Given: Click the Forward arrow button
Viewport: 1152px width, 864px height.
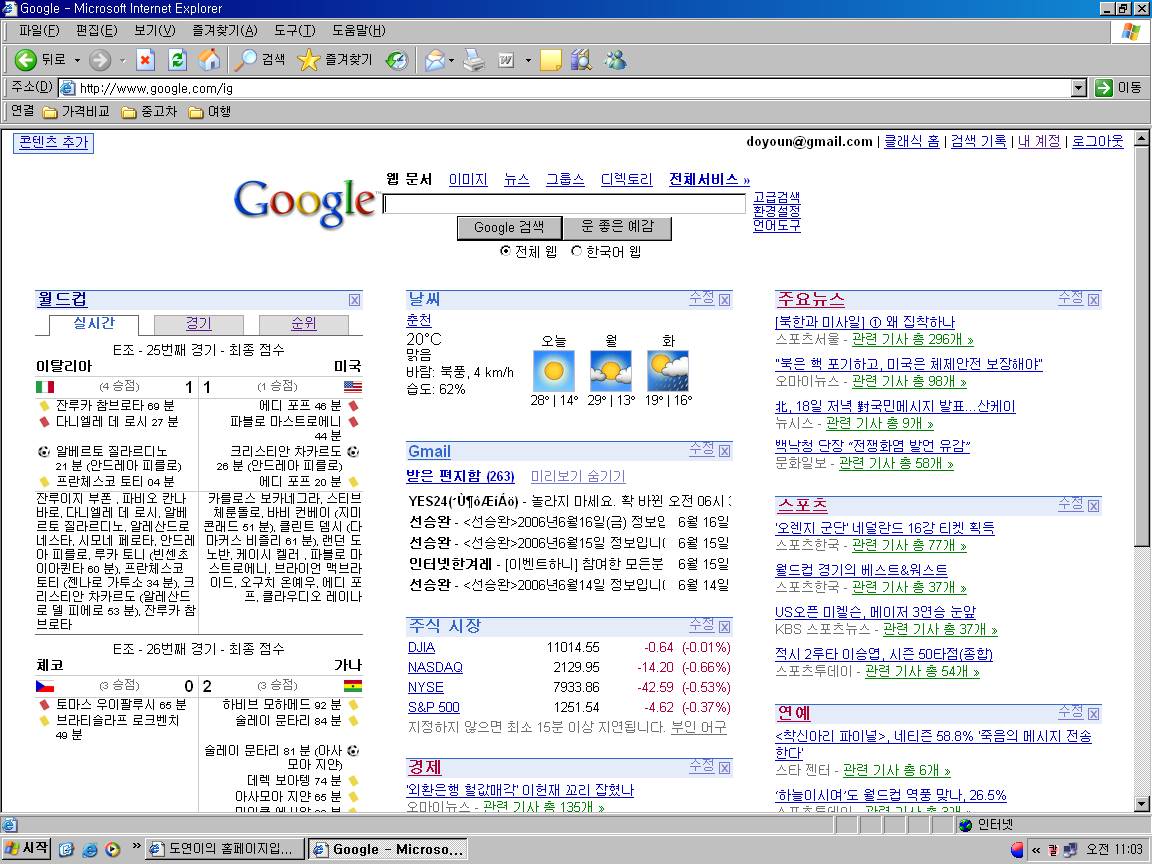Looking at the screenshot, I should click(100, 60).
